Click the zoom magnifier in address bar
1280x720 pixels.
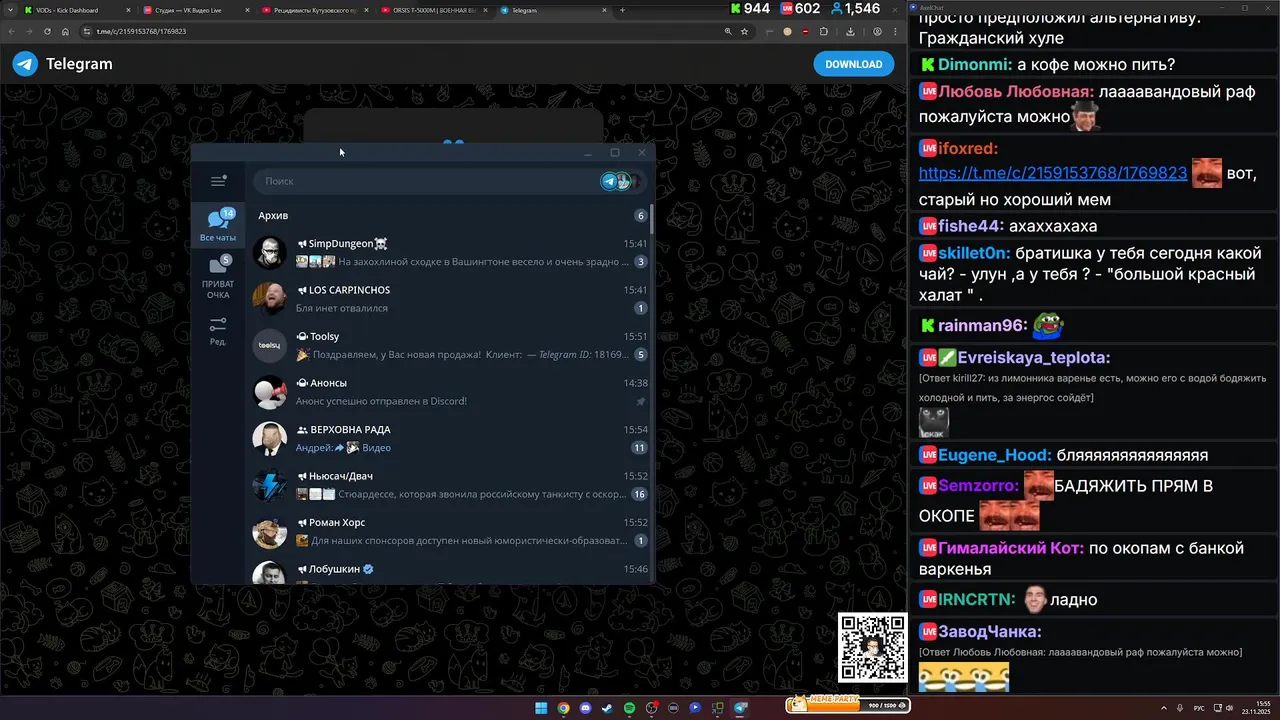[x=728, y=31]
